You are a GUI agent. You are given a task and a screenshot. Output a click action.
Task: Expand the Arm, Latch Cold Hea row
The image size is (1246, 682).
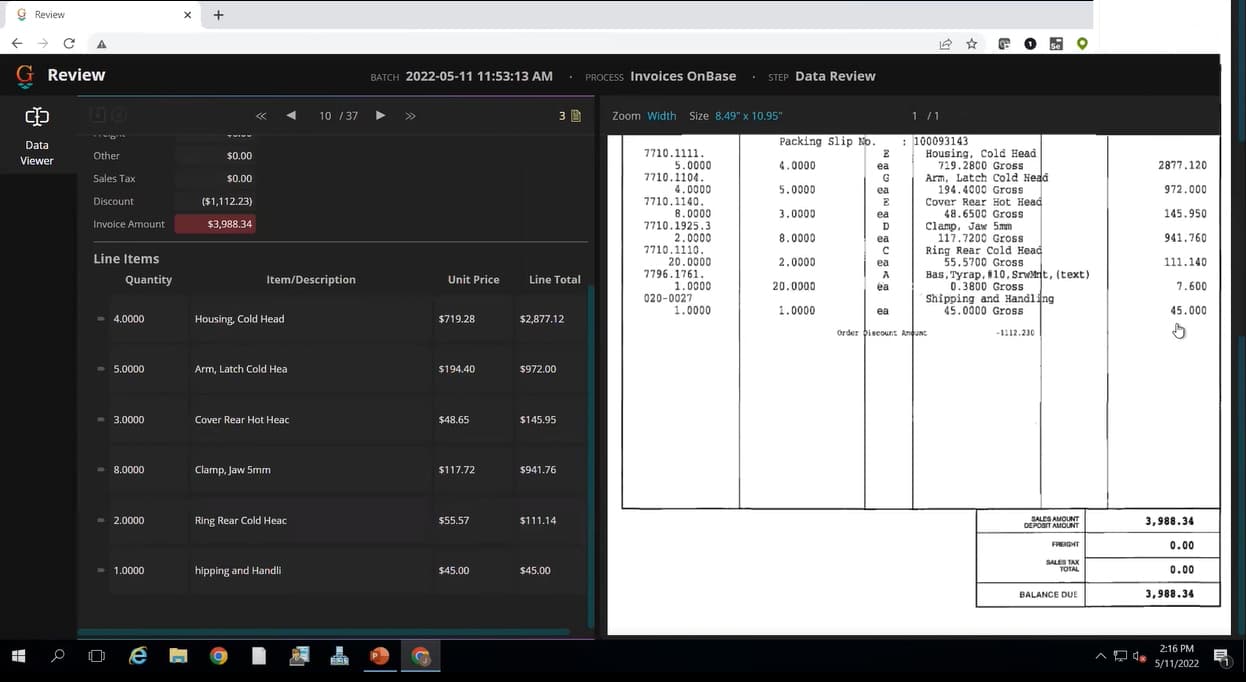[x=101, y=369]
